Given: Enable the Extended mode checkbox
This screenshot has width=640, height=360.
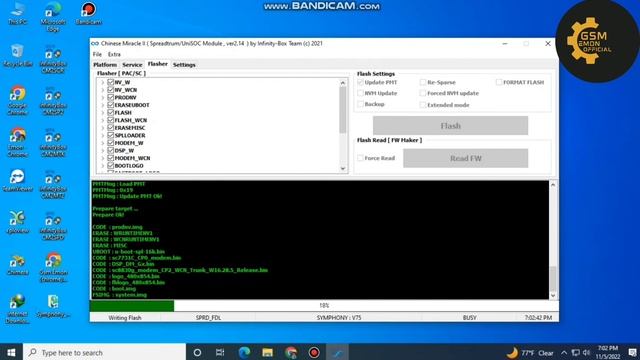Looking at the screenshot, I should pyautogui.click(x=423, y=105).
